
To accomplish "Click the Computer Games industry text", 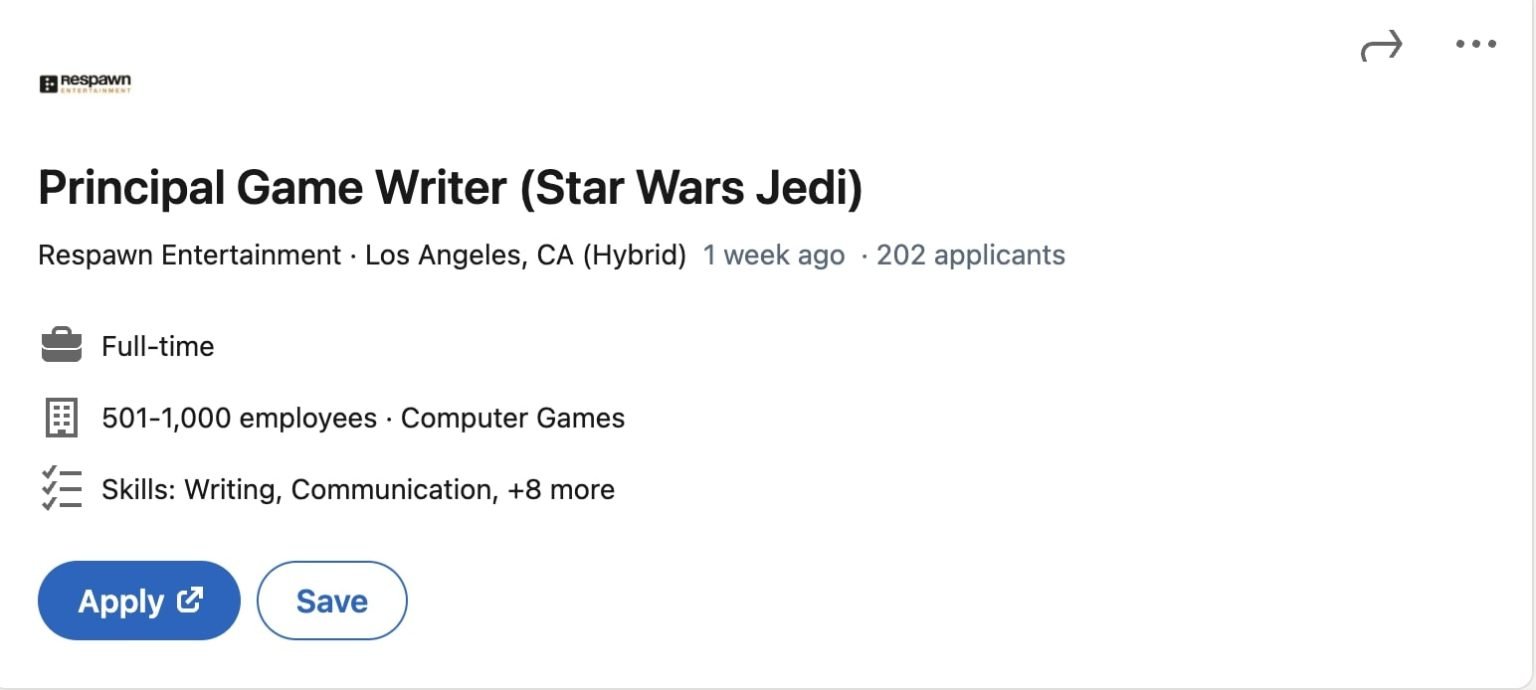I will 512,417.
